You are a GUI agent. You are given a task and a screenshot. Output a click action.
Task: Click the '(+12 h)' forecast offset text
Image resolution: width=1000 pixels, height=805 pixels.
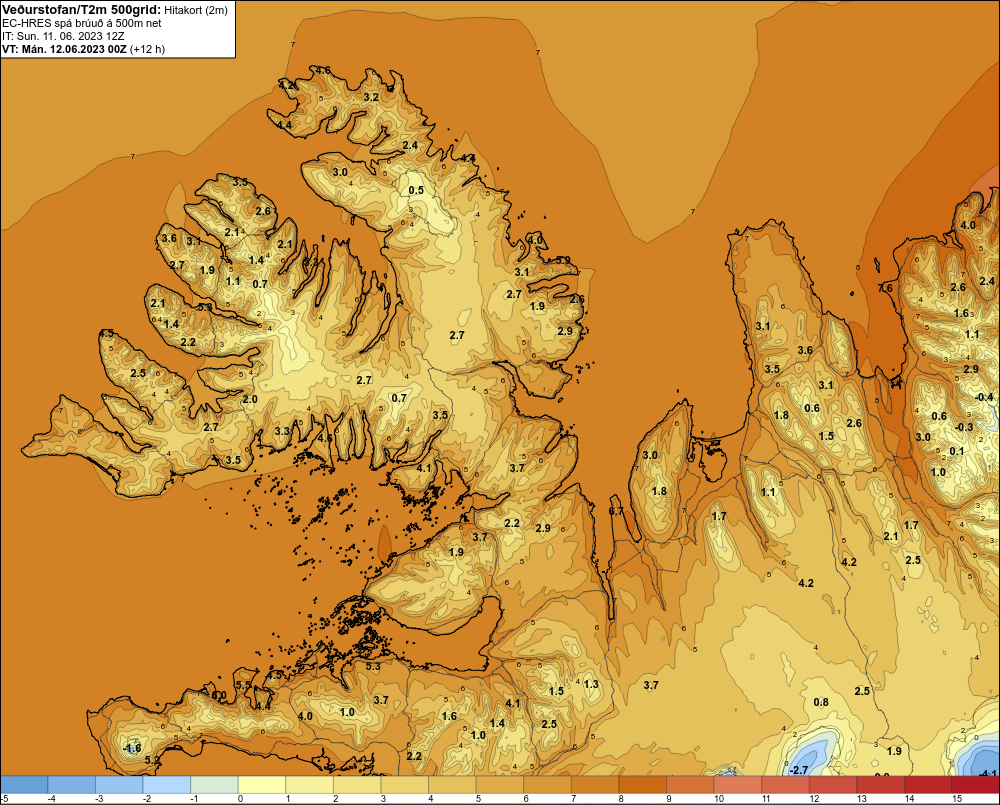click(147, 49)
